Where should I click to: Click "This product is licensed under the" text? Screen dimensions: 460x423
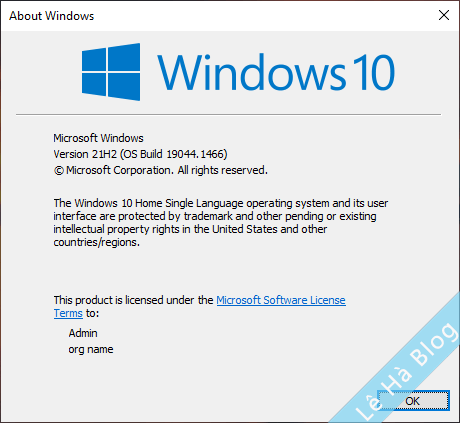click(133, 300)
